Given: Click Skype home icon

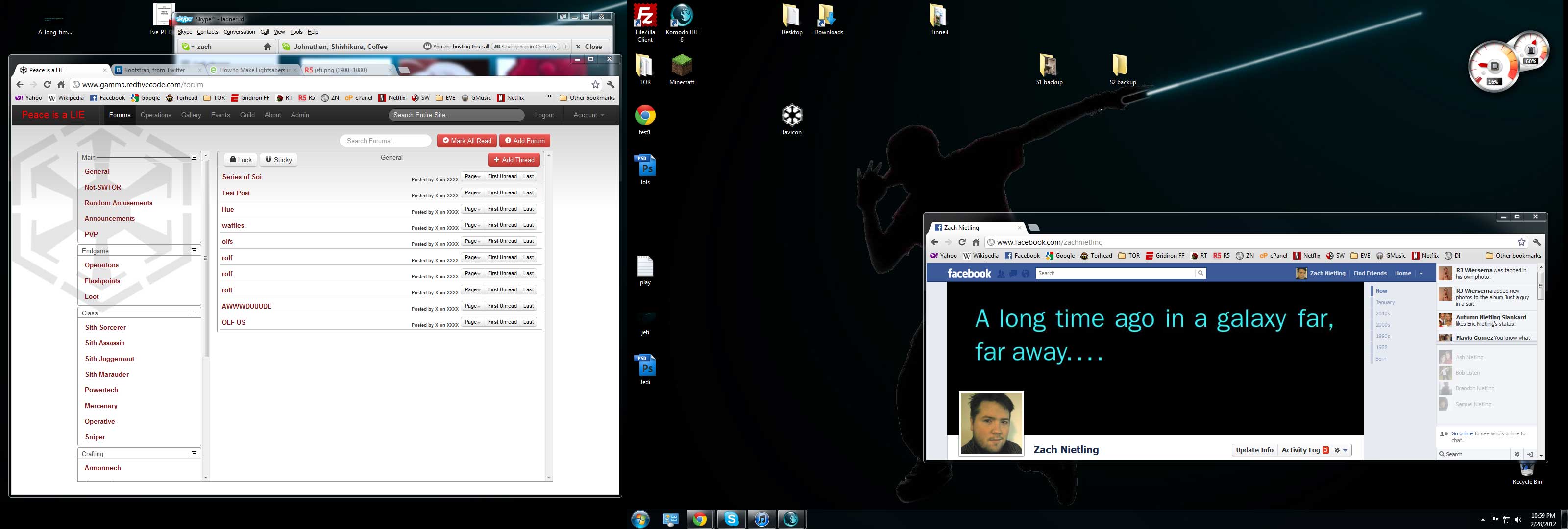Looking at the screenshot, I should click(267, 46).
